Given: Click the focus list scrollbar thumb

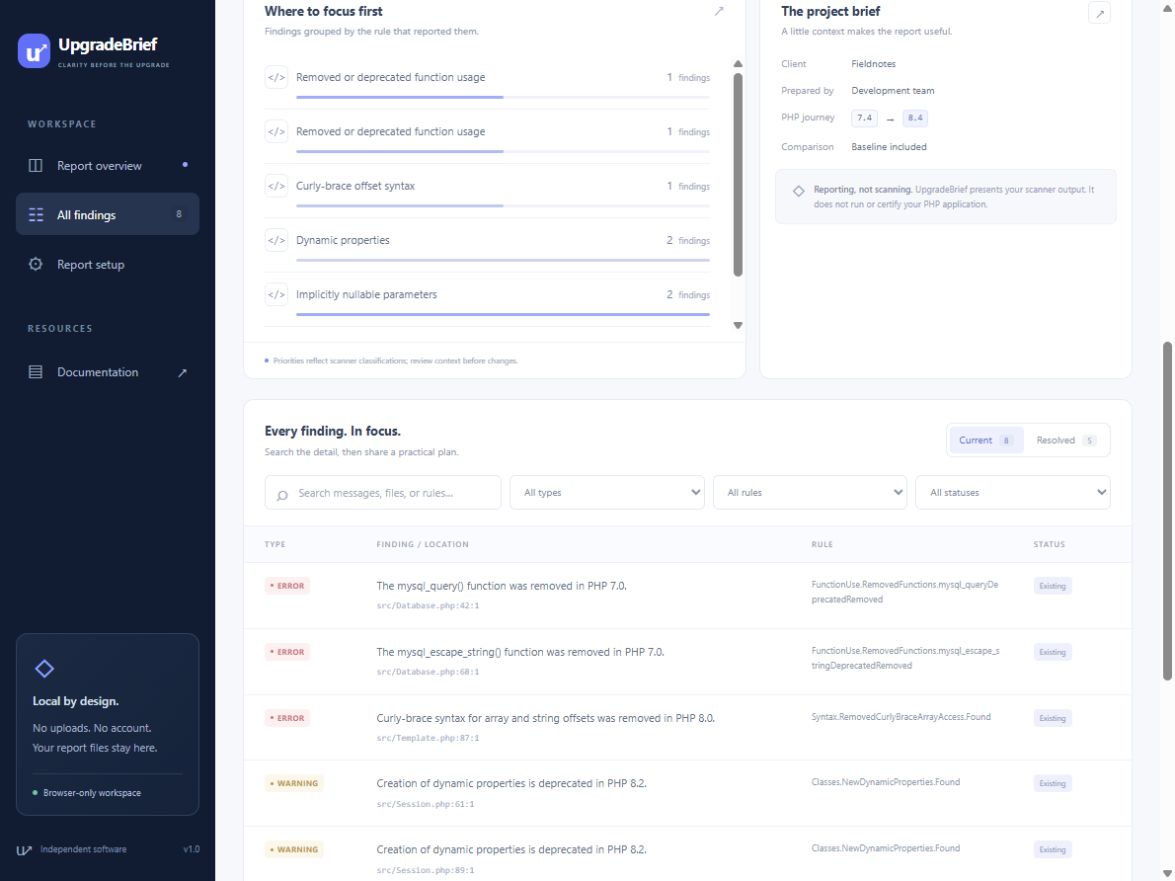Looking at the screenshot, I should coord(738,175).
